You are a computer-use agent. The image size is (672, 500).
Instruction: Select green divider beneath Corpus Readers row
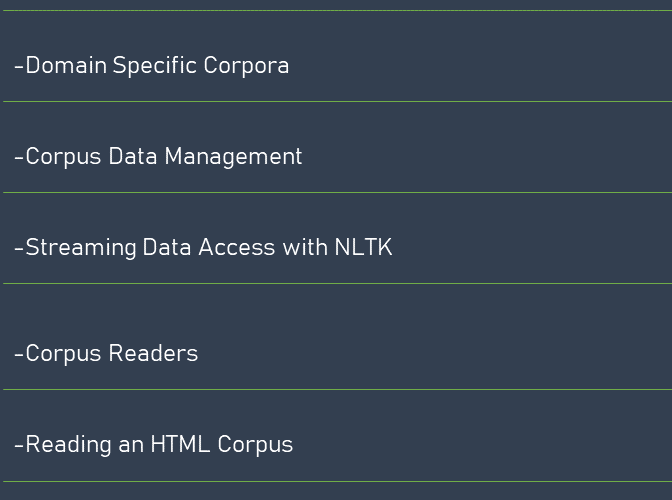click(338, 389)
